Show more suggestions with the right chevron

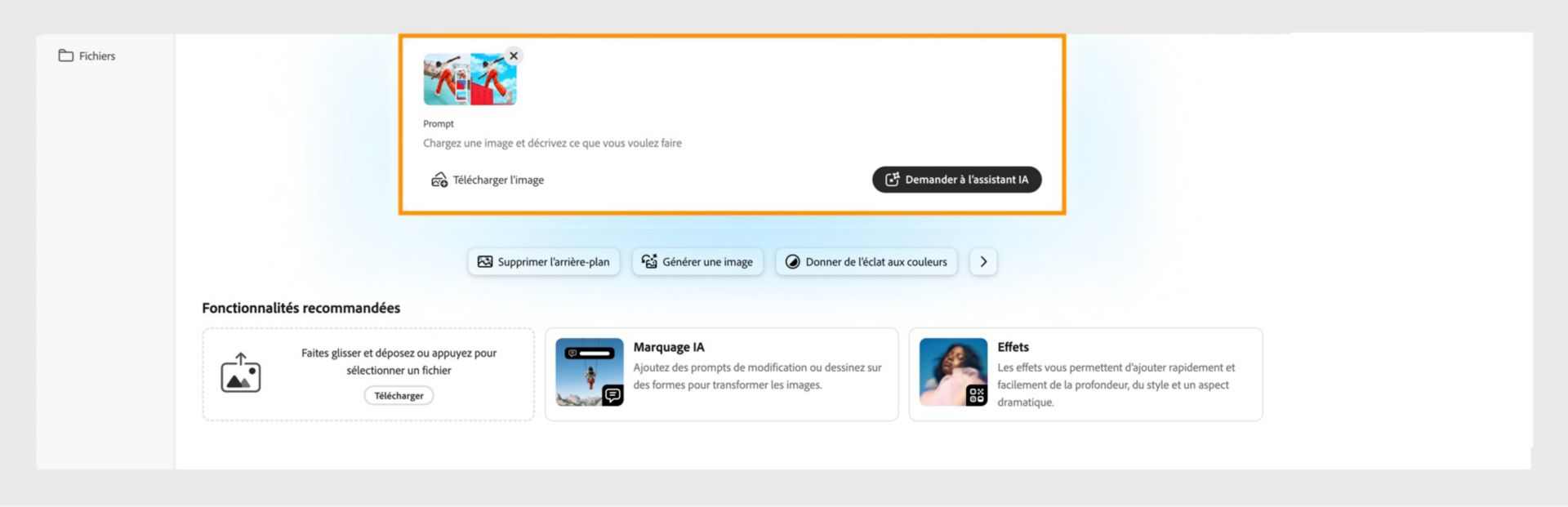pyautogui.click(x=983, y=262)
